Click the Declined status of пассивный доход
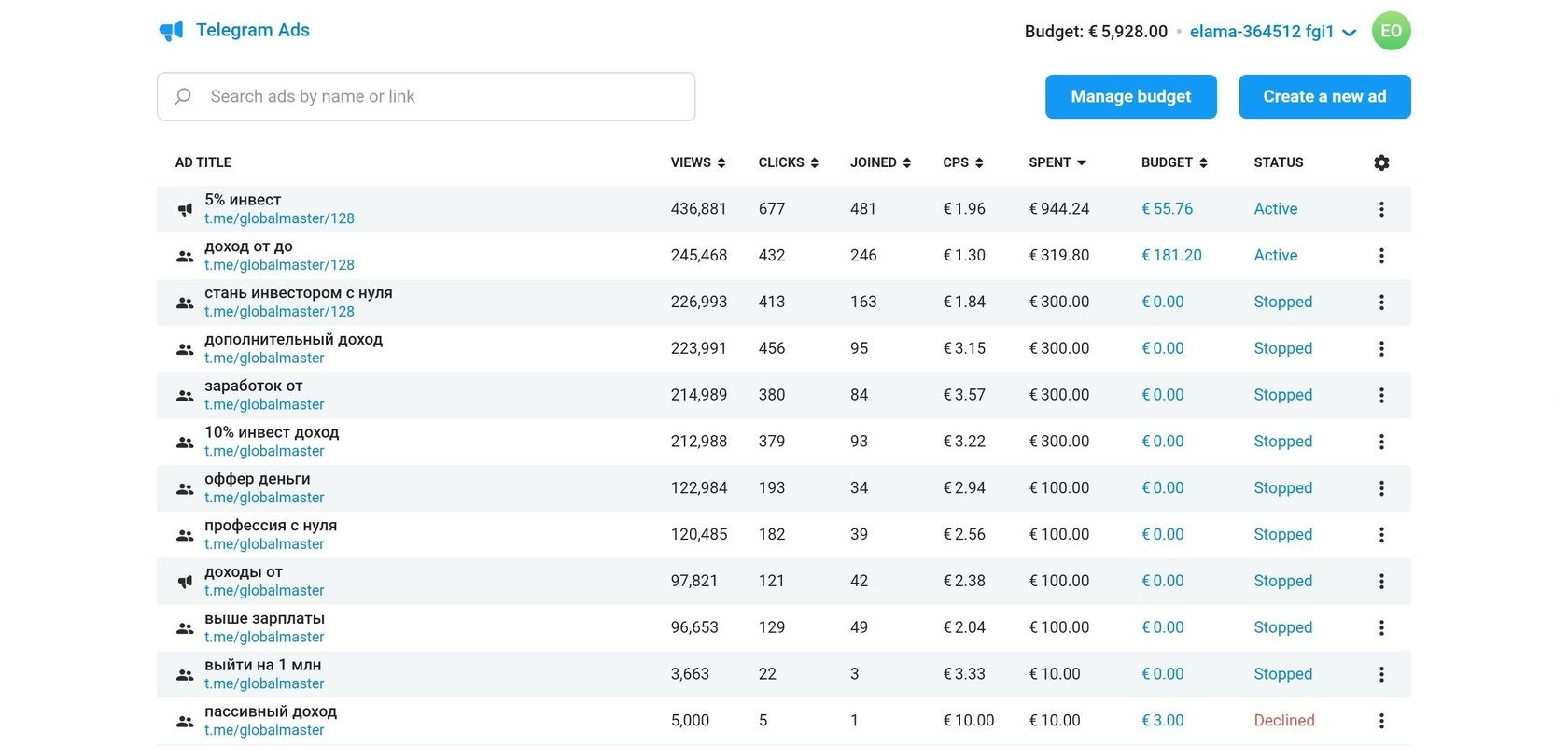This screenshot has height=746, width=1568. tap(1283, 721)
